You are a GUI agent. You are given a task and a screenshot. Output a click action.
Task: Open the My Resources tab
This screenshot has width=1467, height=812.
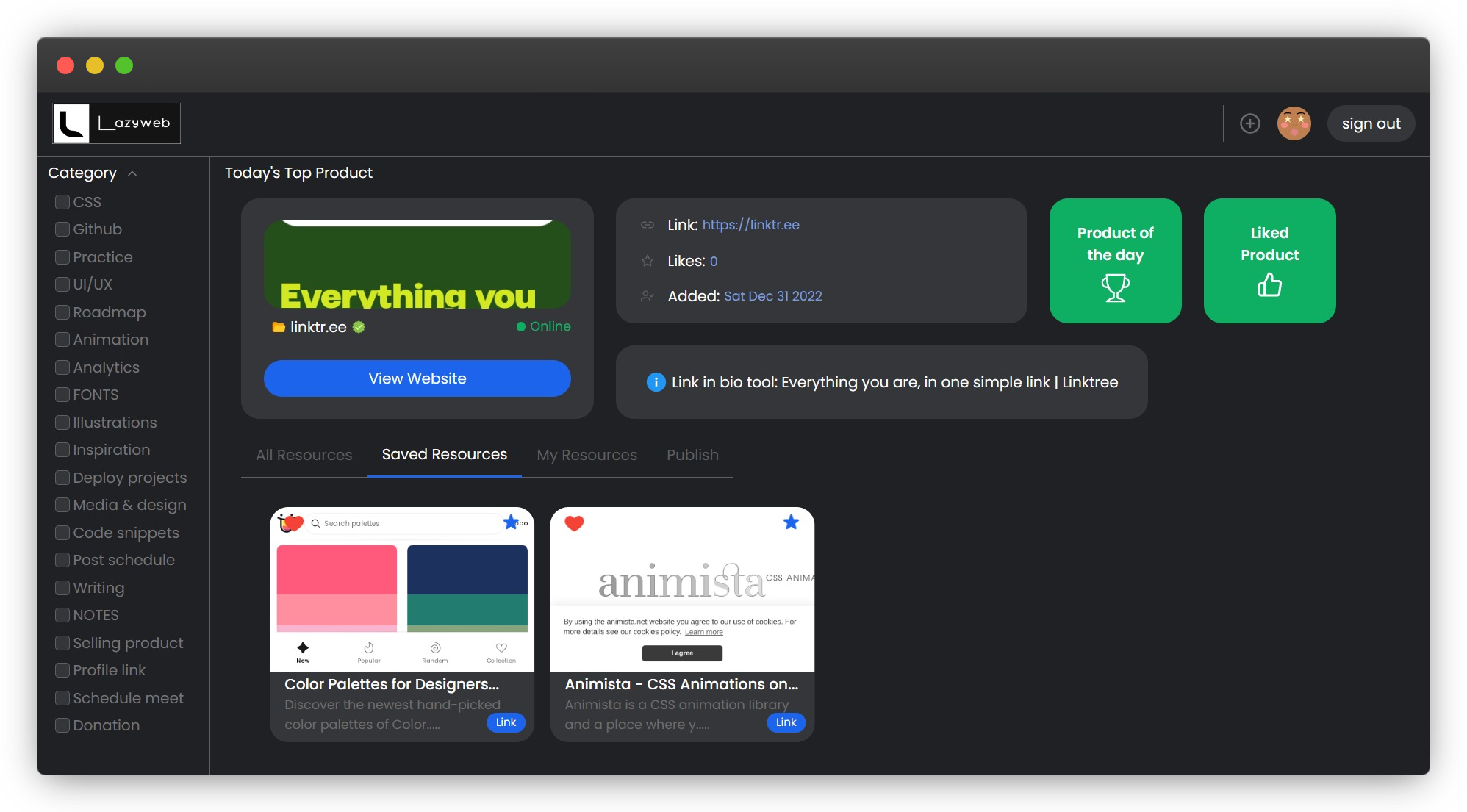click(x=587, y=455)
